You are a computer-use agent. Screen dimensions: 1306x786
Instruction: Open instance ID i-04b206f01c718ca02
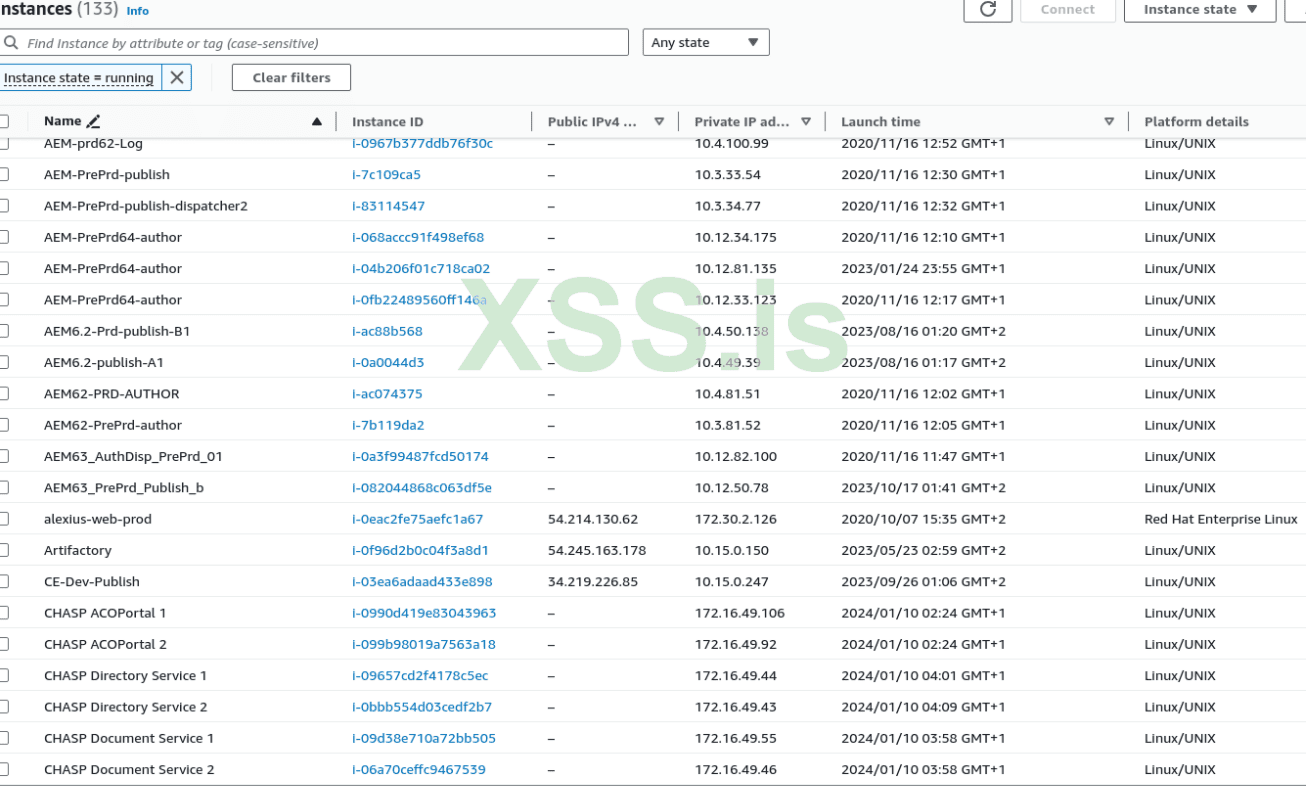point(421,268)
